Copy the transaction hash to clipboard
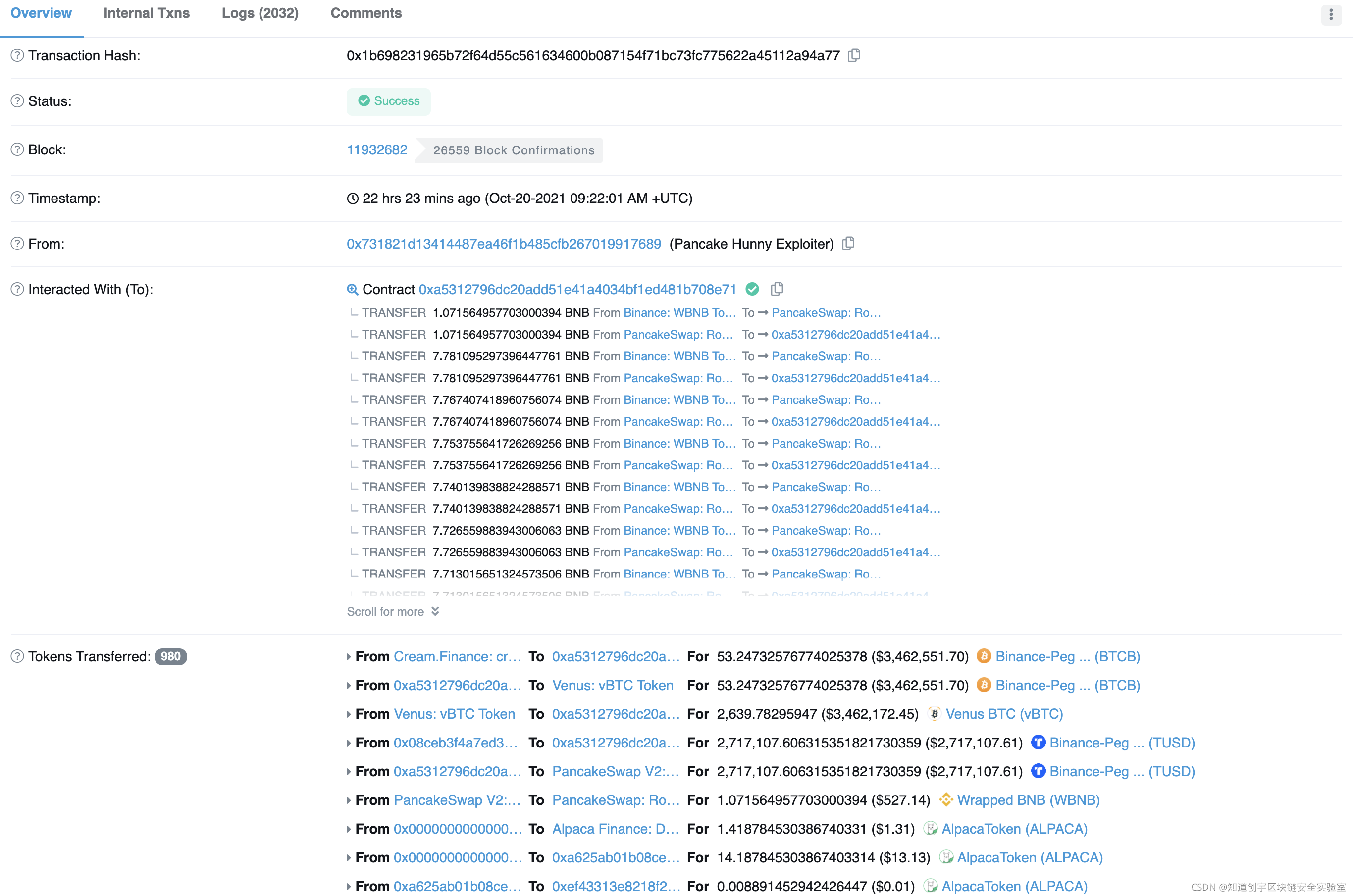1353x896 pixels. click(x=854, y=55)
